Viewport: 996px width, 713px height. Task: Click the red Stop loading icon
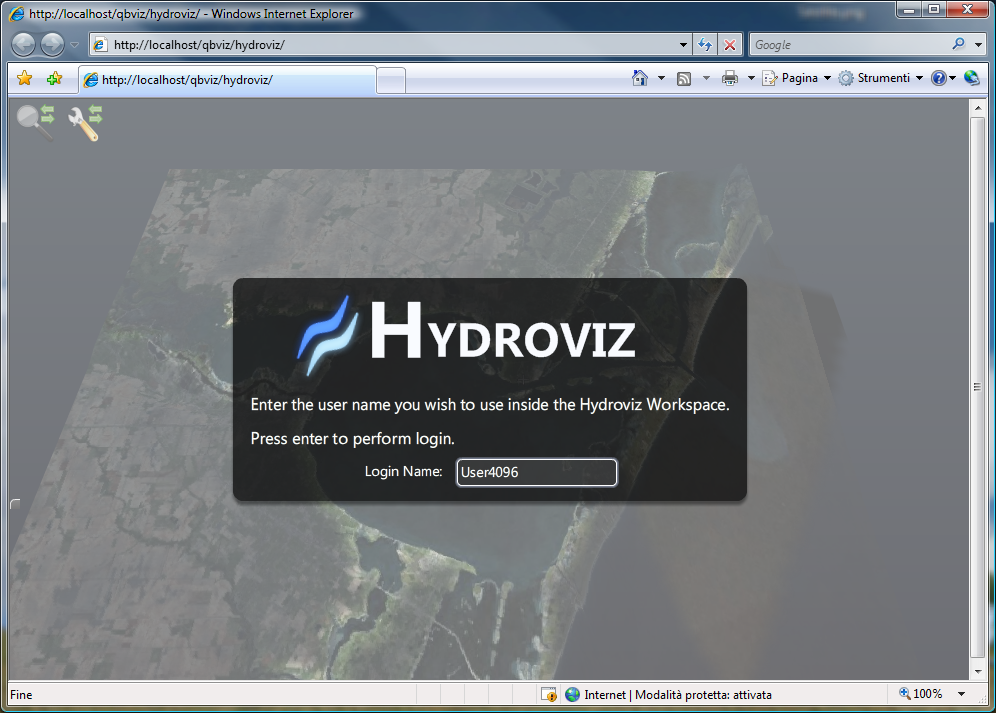coord(730,44)
